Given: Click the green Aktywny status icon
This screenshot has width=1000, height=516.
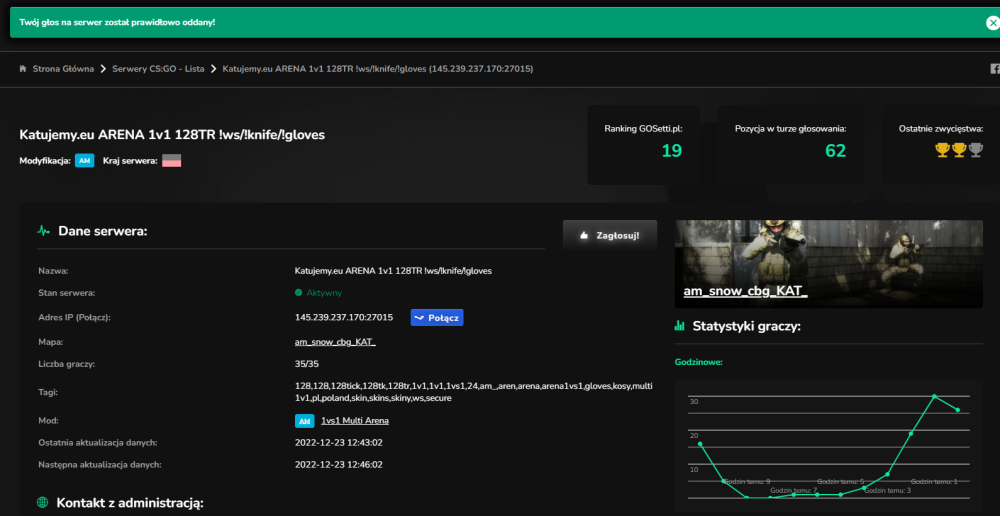Looking at the screenshot, I should (x=298, y=293).
